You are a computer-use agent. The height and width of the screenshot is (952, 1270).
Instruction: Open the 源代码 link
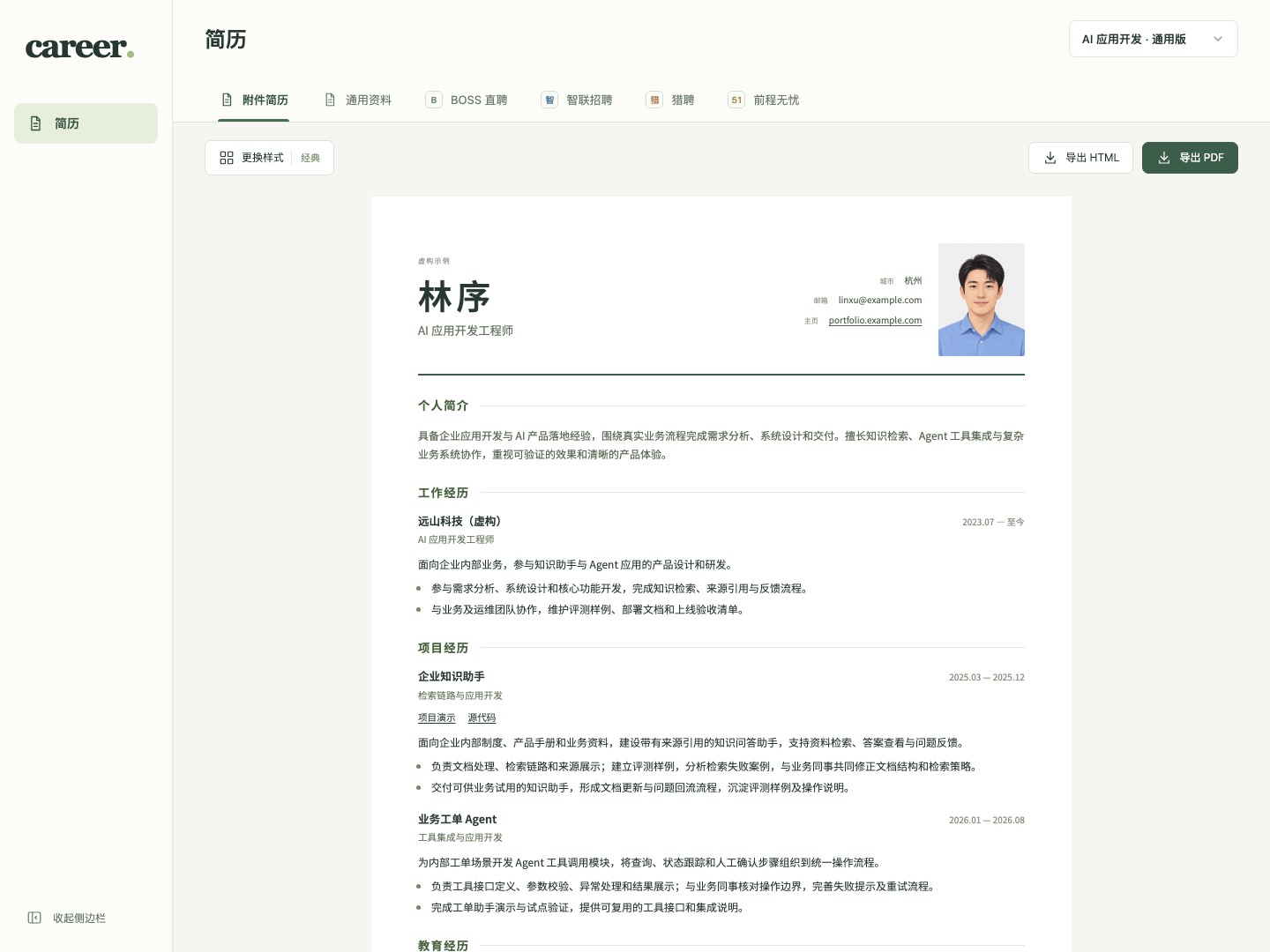pyautogui.click(x=482, y=718)
